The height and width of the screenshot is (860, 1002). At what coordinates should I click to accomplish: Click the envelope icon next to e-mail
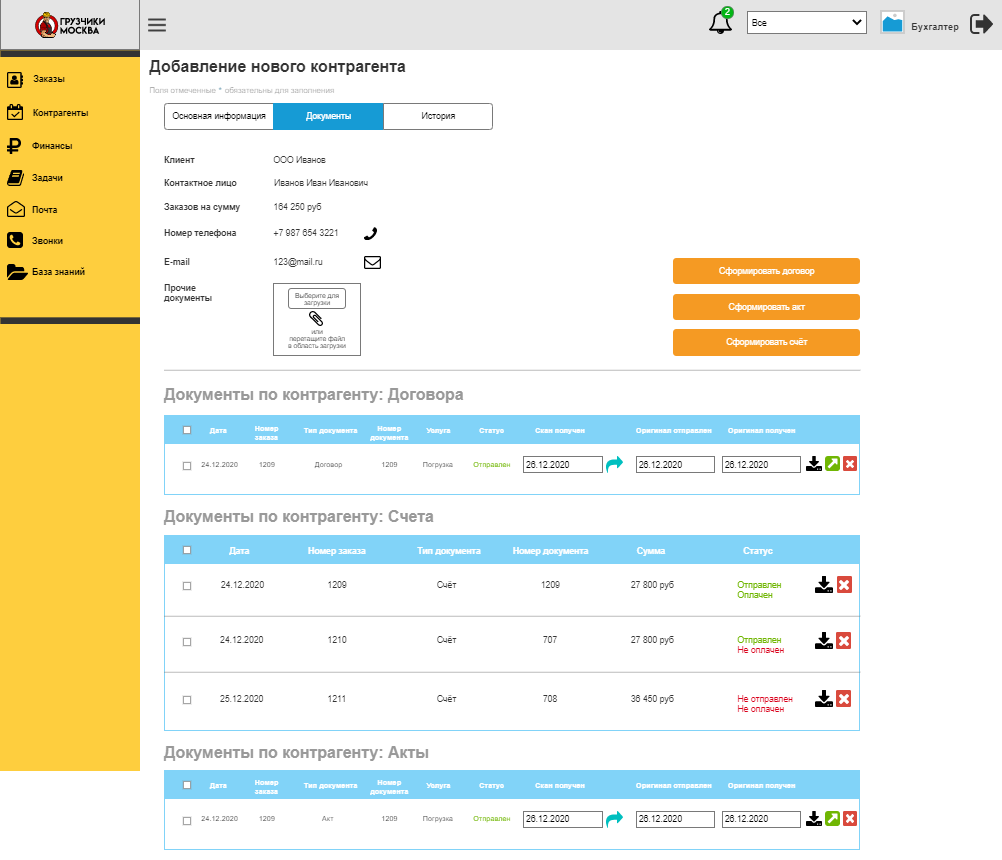372,262
